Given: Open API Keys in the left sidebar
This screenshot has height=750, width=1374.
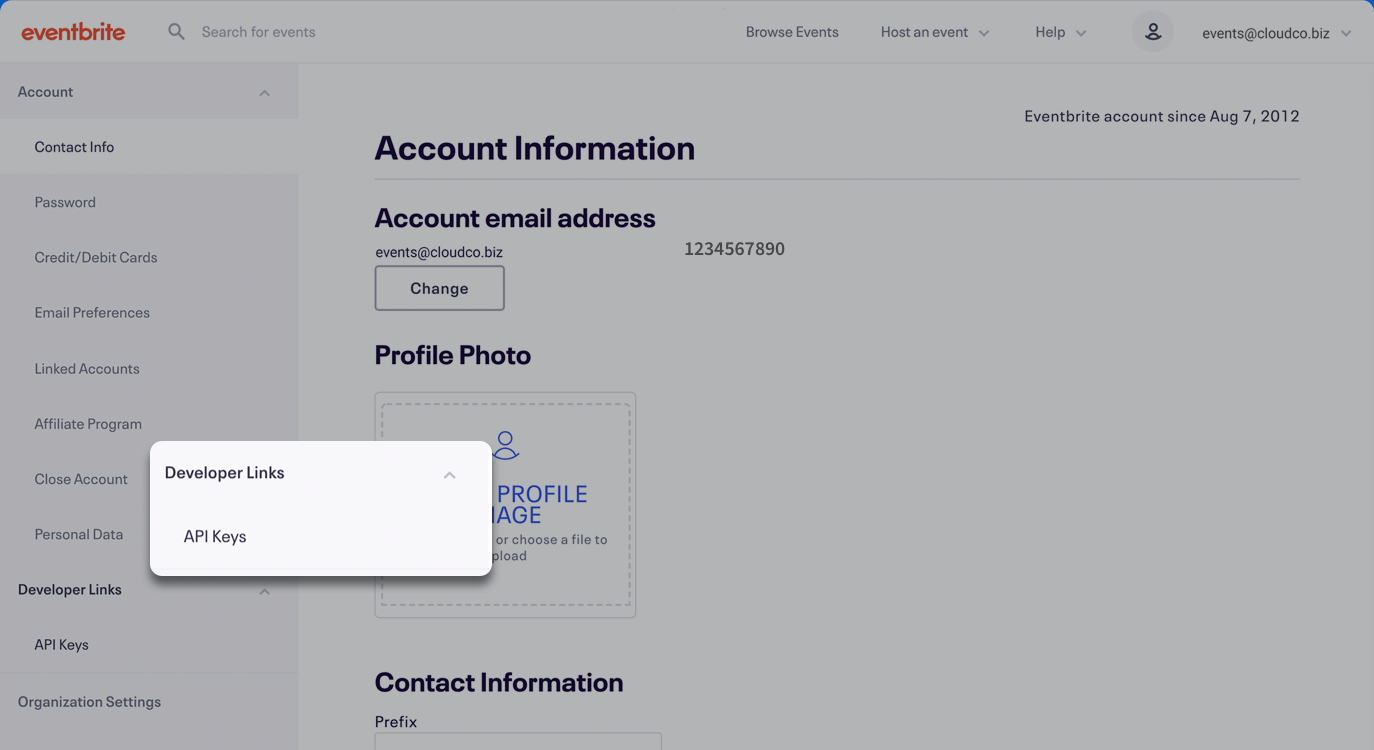Looking at the screenshot, I should coord(62,644).
